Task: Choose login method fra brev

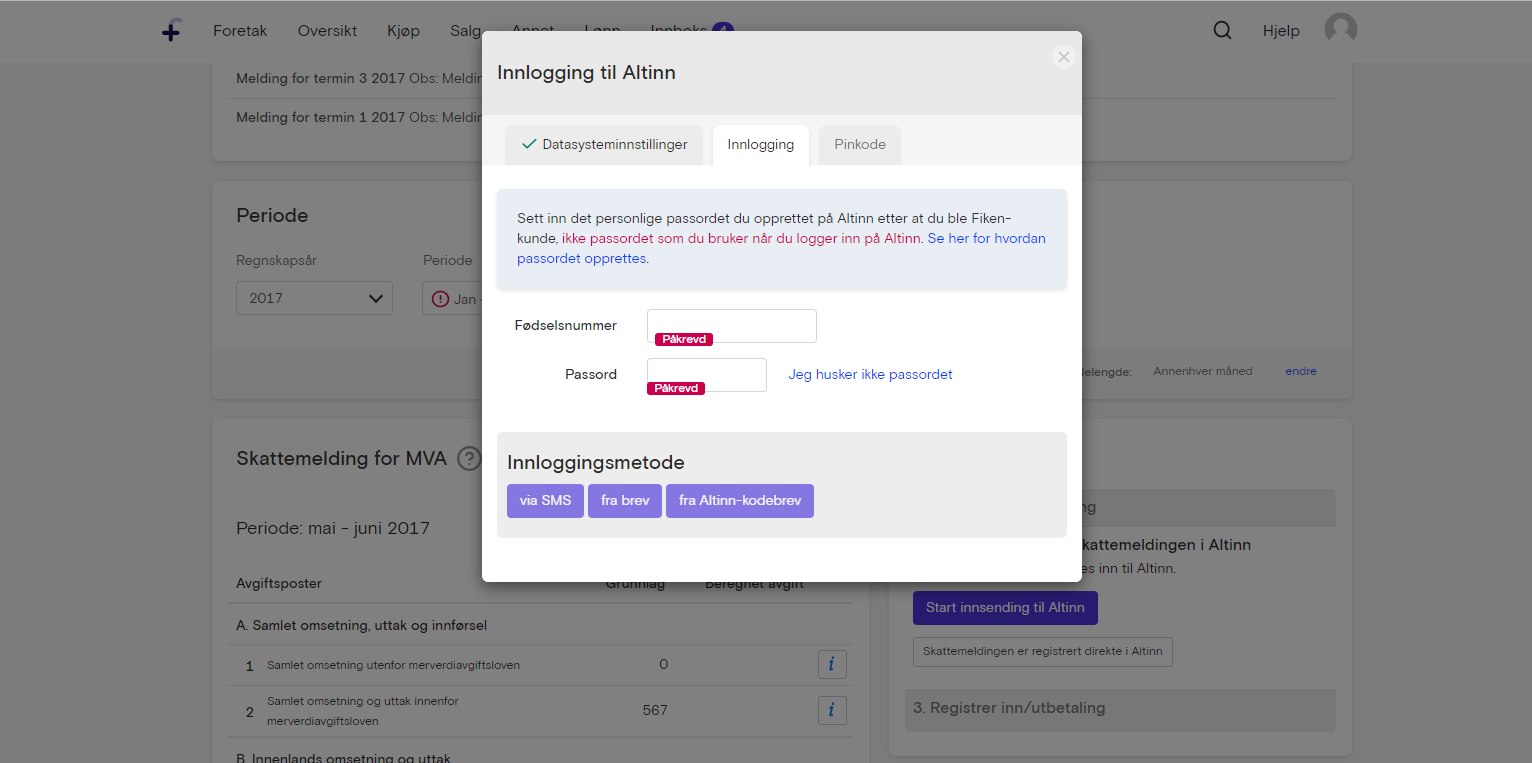Action: click(625, 501)
